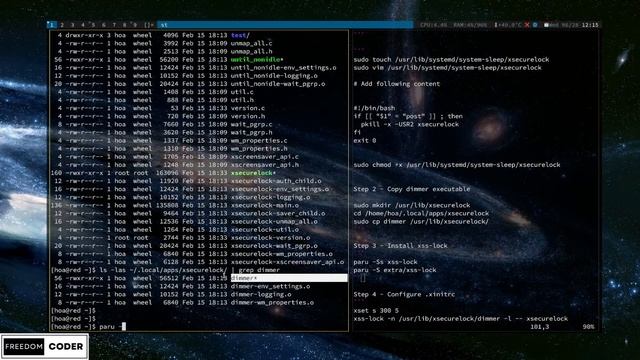Click the red X icon in status bar
This screenshot has width=640, height=360.
[527, 25]
